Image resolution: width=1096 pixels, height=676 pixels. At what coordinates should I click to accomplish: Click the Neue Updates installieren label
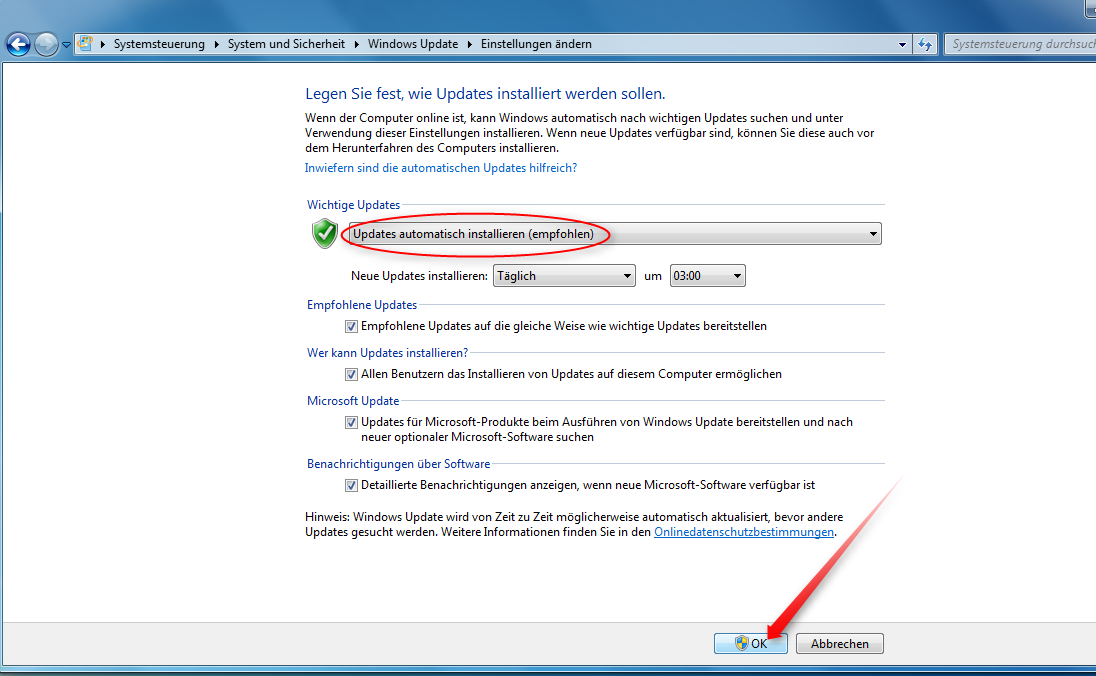point(419,276)
